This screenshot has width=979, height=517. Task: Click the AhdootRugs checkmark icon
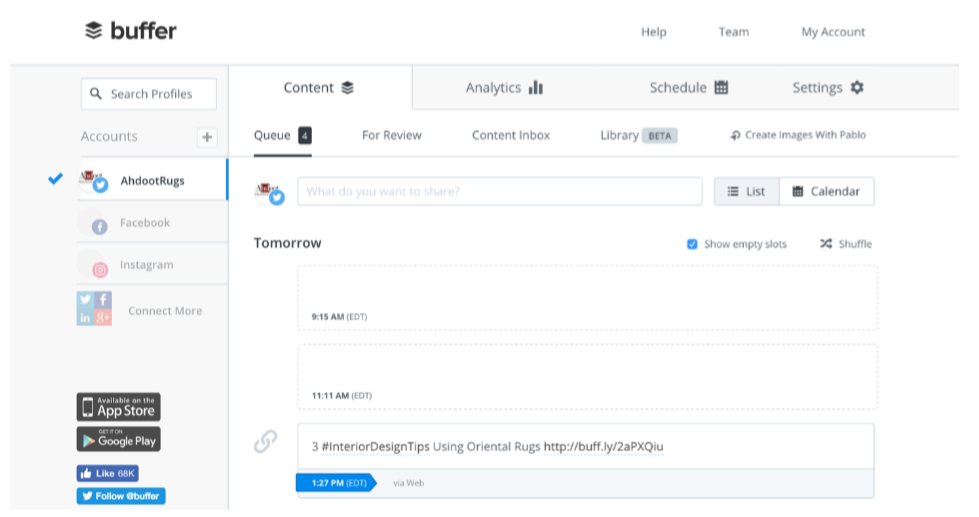56,179
